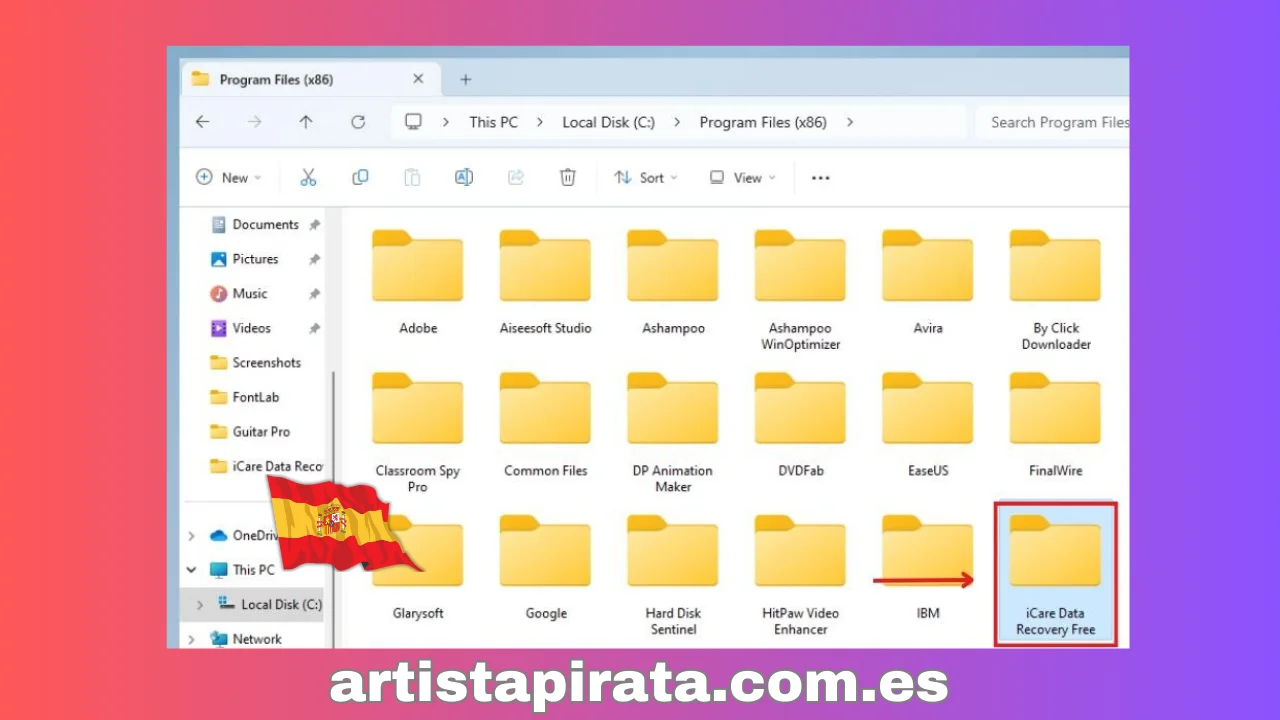The width and height of the screenshot is (1280, 720).
Task: Click Local Disk (C:) breadcrumb
Action: coord(608,122)
